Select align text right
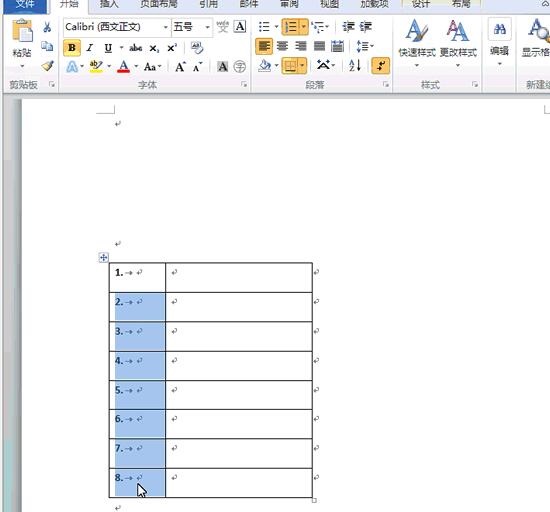Image resolution: width=550 pixels, height=512 pixels. 301,46
